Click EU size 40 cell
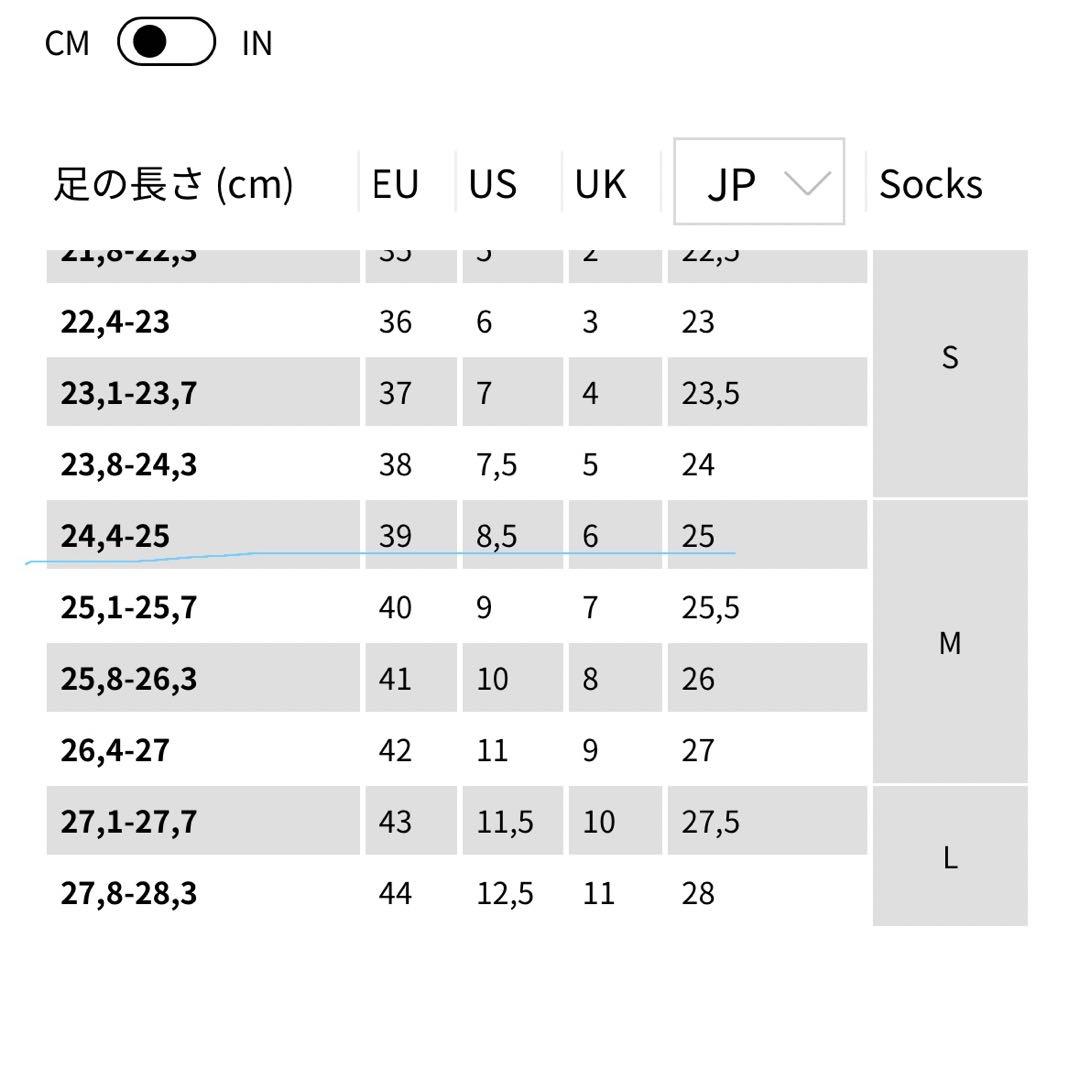The width and height of the screenshot is (1080, 1080). (395, 607)
